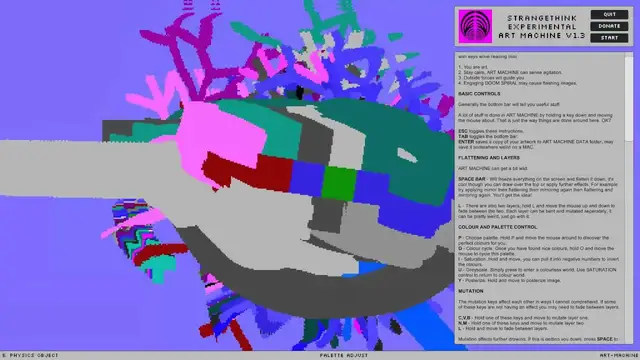Click the 'BASIC CONTROLS' heading
The image size is (640, 360).
point(479,94)
